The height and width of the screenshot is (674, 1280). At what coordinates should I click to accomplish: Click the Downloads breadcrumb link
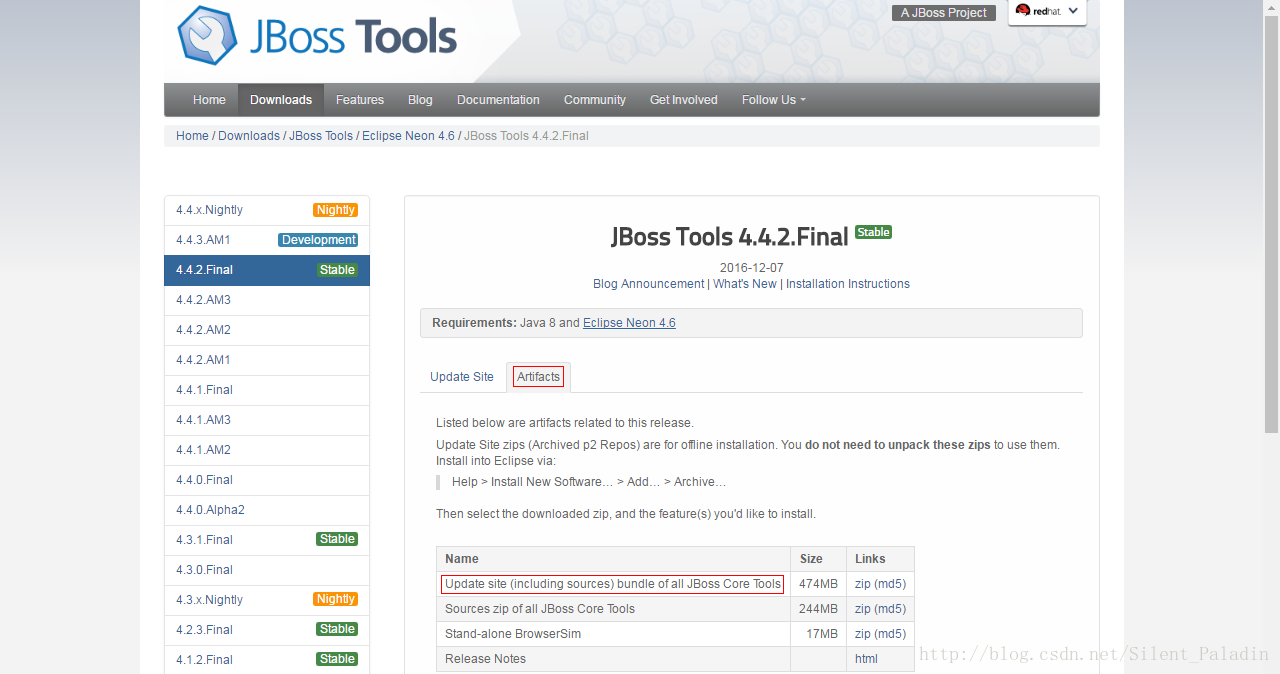click(249, 136)
